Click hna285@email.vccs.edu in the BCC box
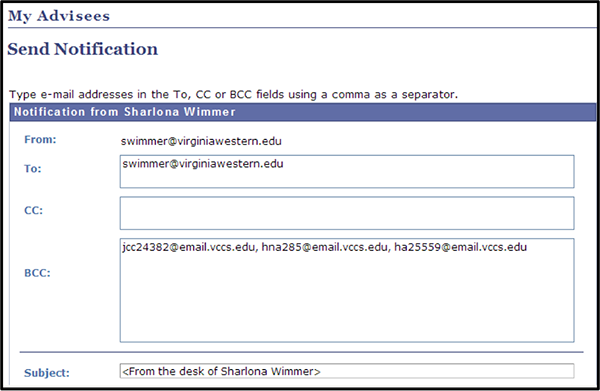 click(x=324, y=248)
